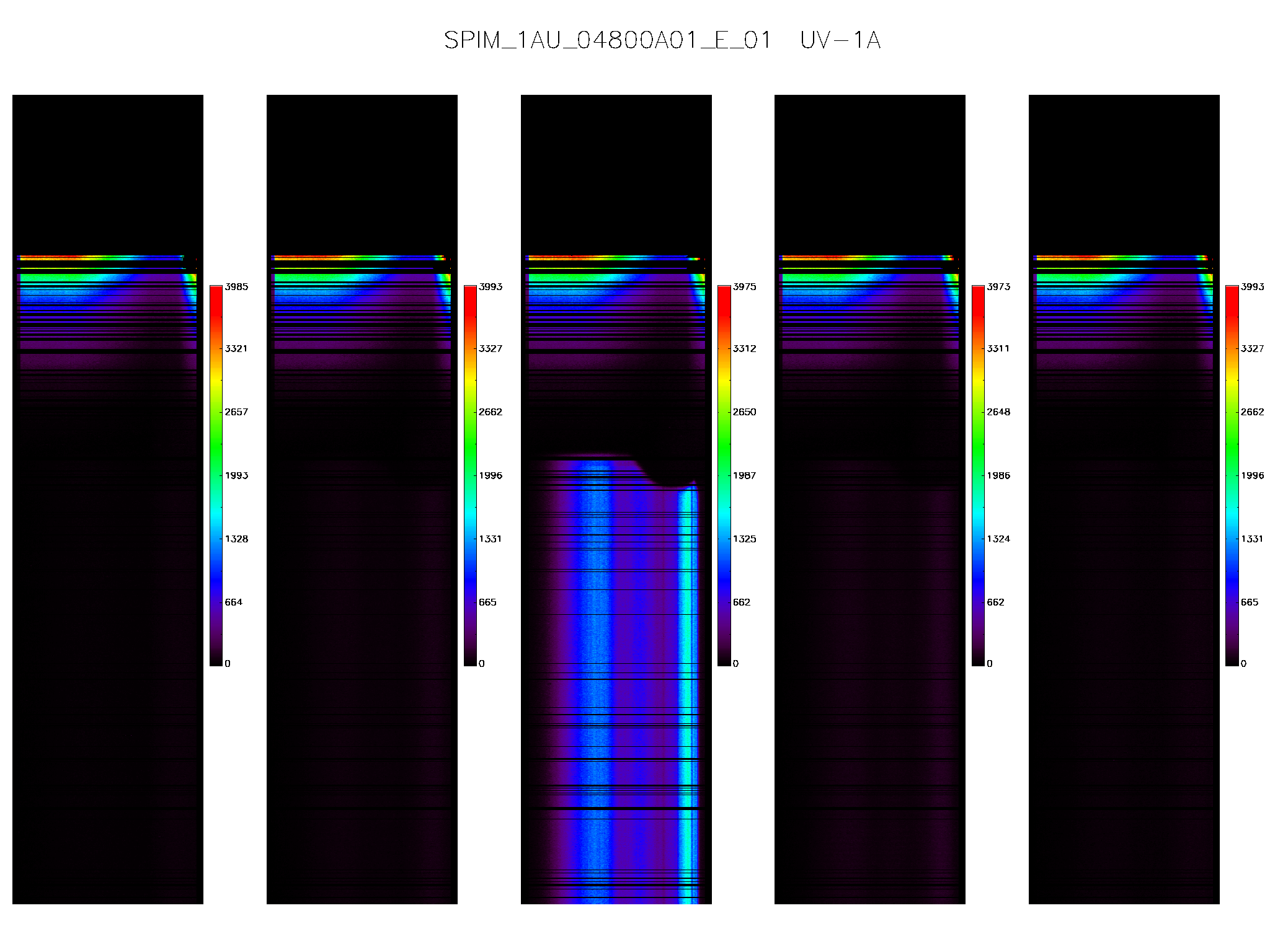This screenshot has height=952, width=1270.
Task: Click the second colorbar beside label 2662
Action: (470, 475)
